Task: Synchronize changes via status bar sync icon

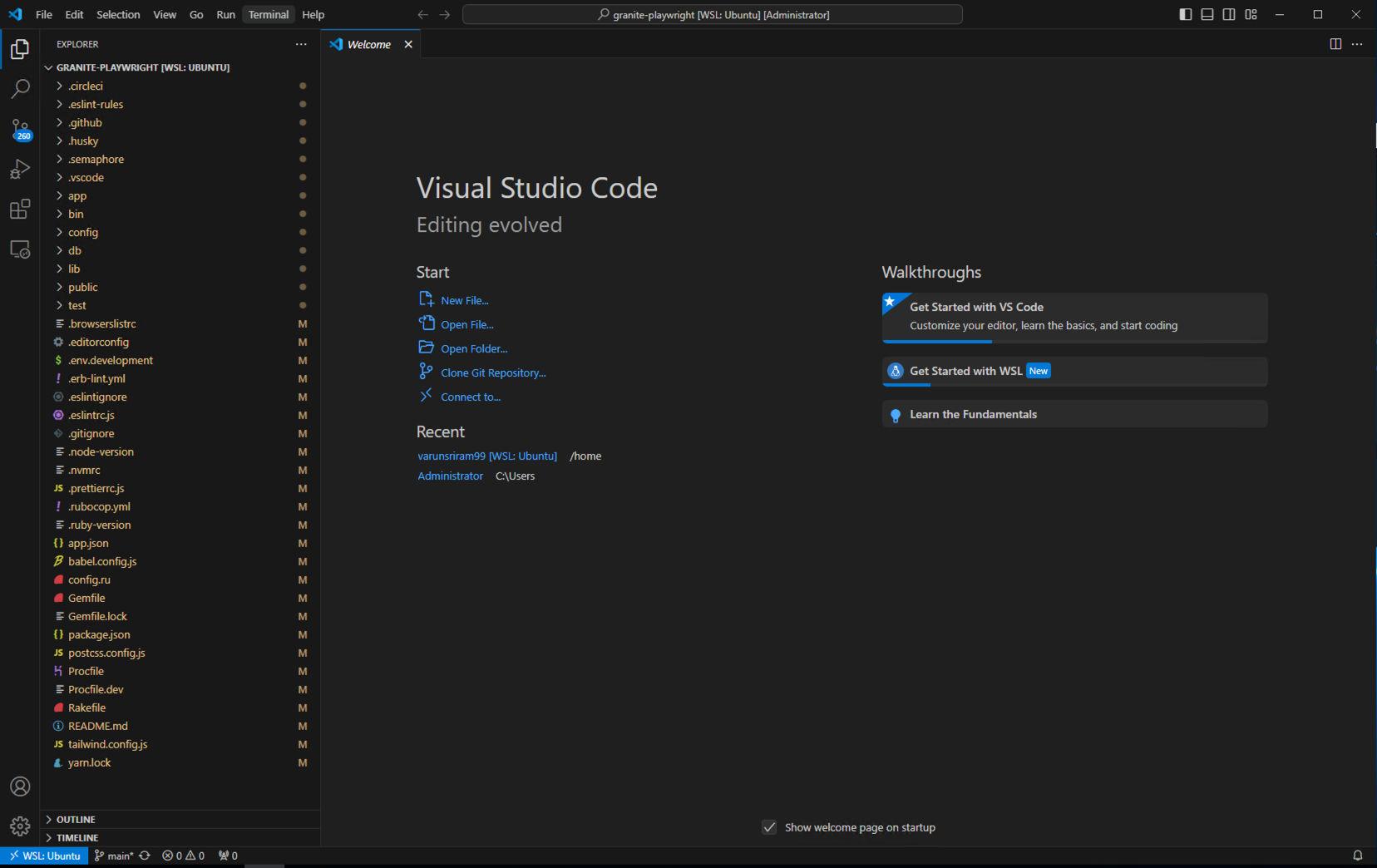Action: click(x=145, y=856)
